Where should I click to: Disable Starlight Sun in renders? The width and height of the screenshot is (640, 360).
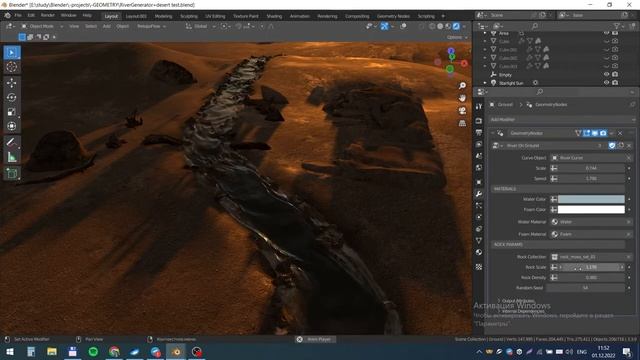pos(615,82)
